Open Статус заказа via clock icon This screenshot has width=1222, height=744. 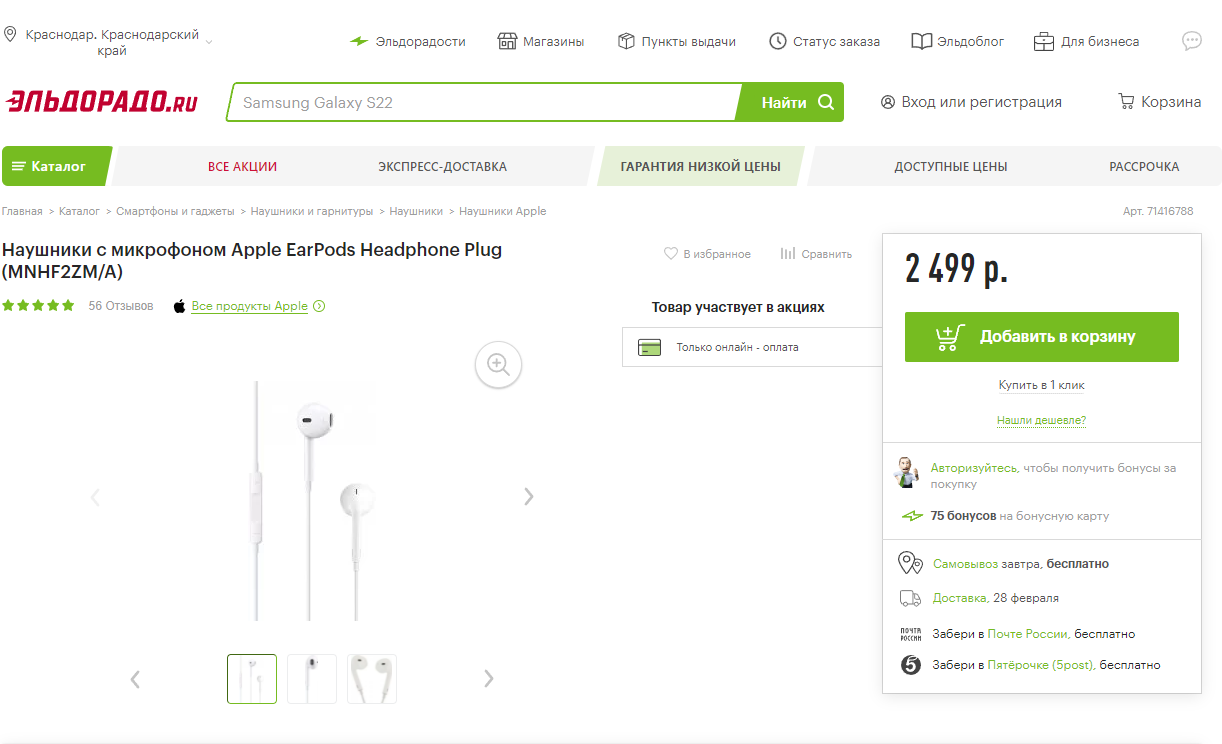777,41
